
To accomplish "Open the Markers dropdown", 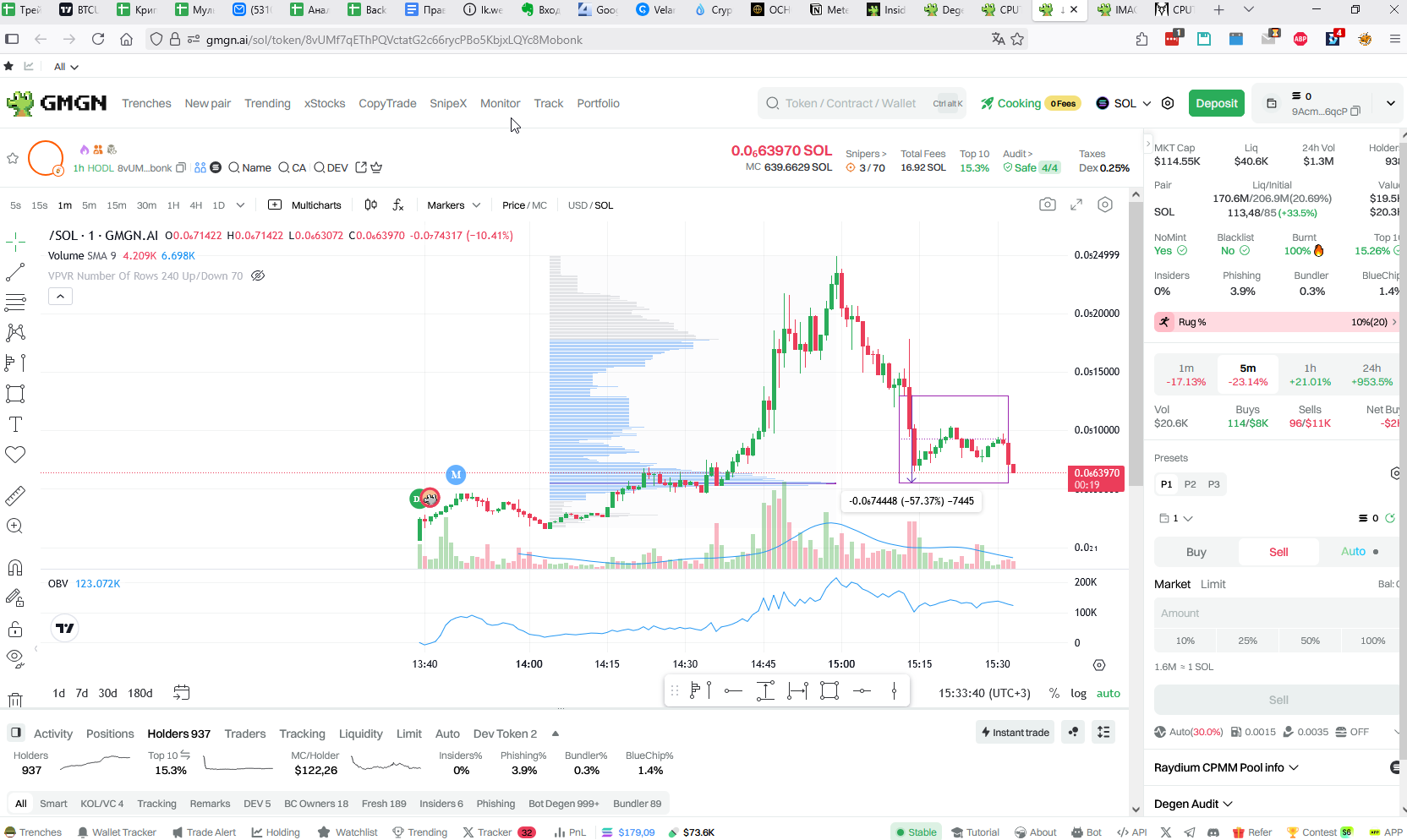I will [453, 205].
